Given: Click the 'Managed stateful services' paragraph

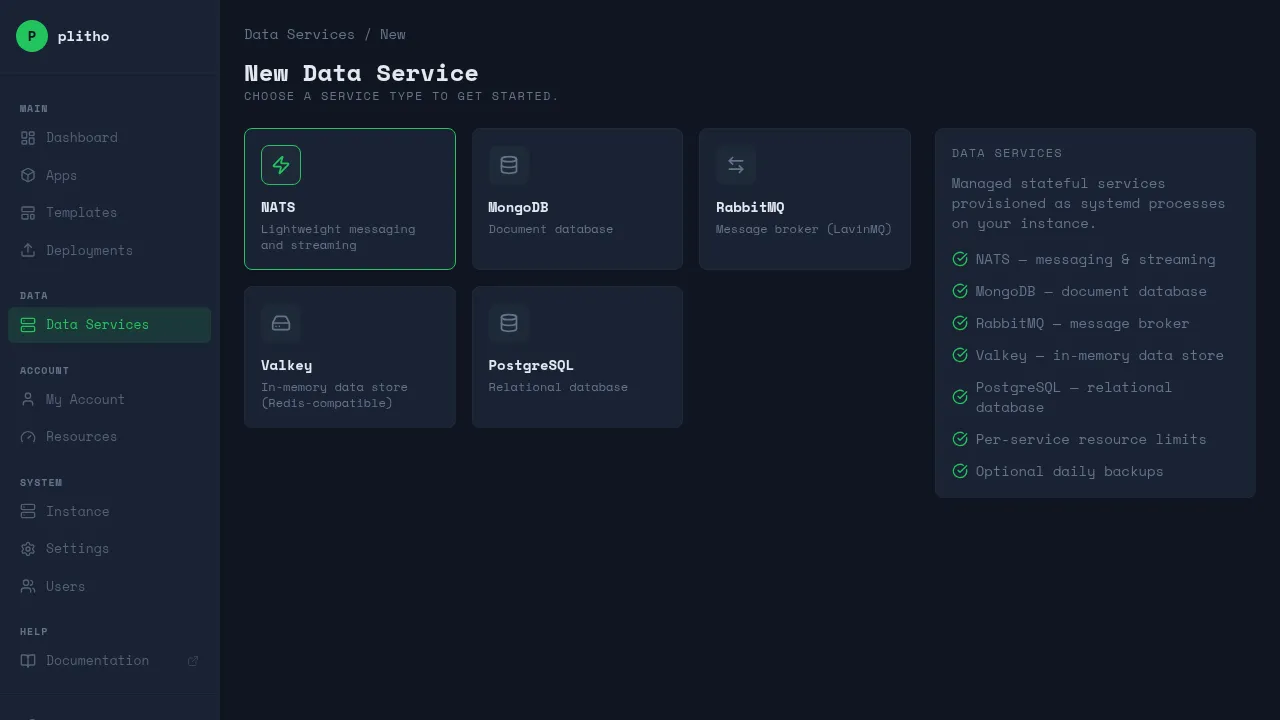Looking at the screenshot, I should point(1088,203).
